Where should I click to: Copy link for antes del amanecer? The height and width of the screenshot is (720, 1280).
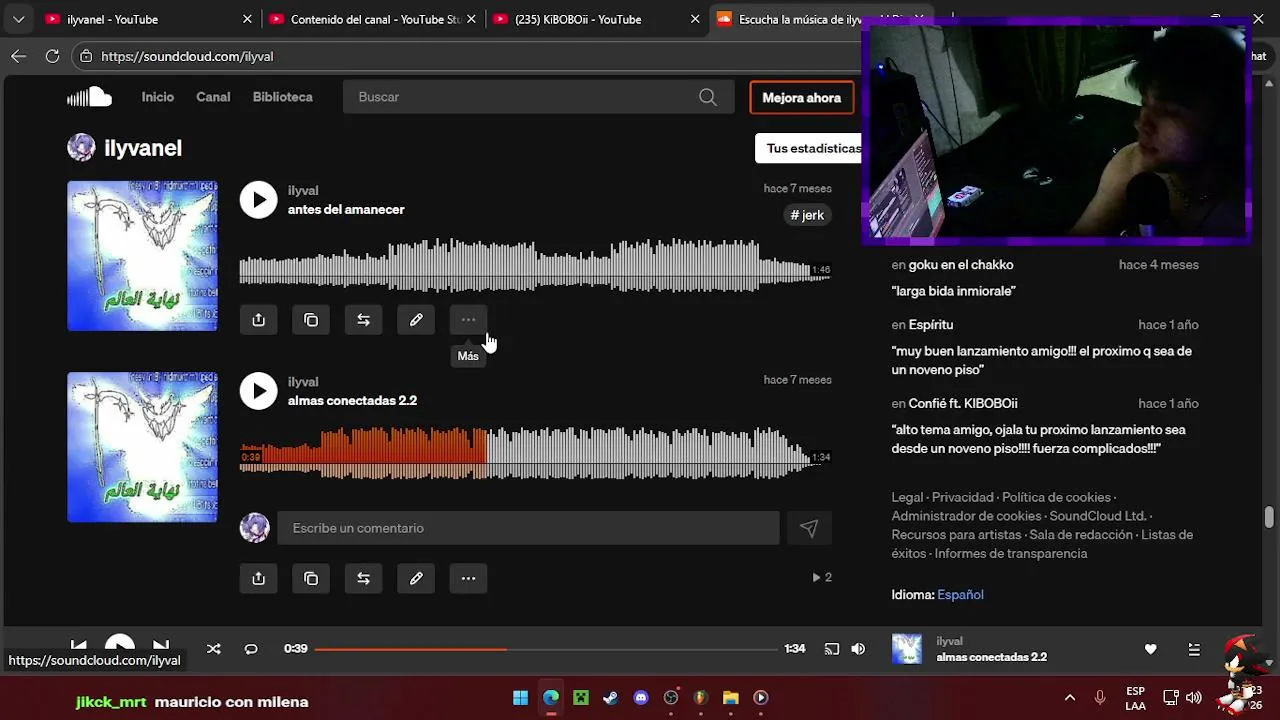tap(311, 320)
